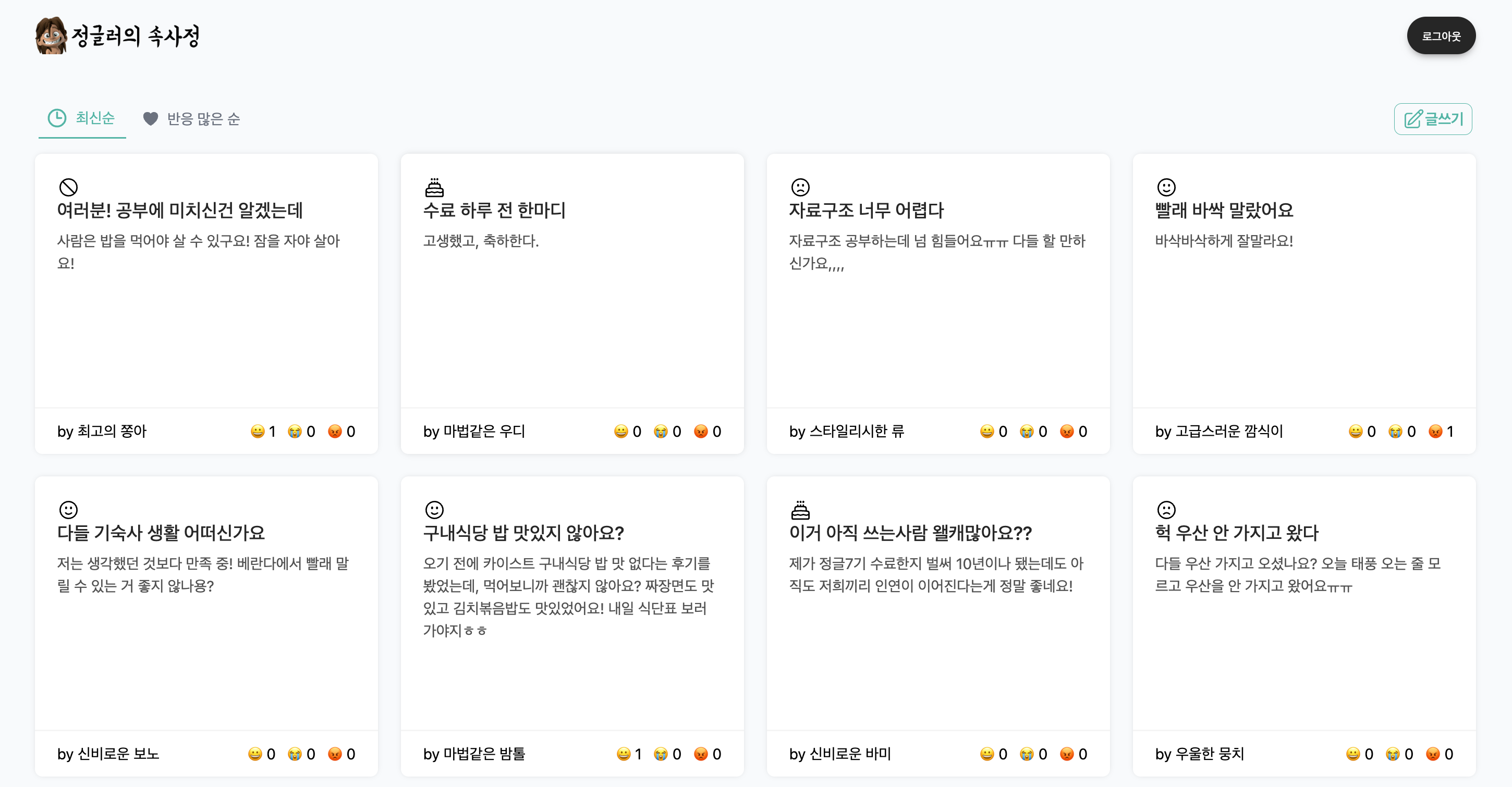Click cake icon on 수료 하루 전 한마디
The height and width of the screenshot is (787, 1512).
click(x=434, y=187)
